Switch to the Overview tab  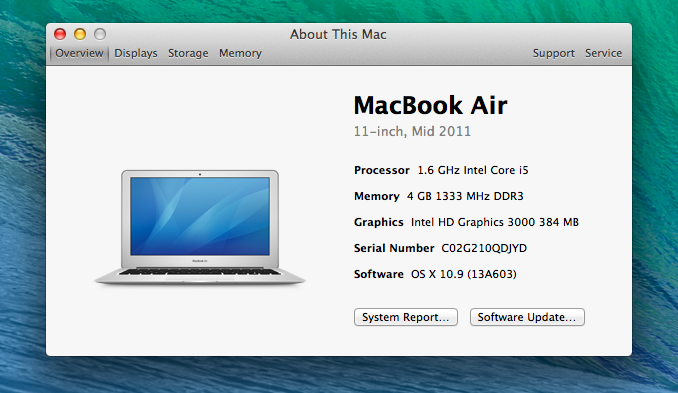click(79, 53)
